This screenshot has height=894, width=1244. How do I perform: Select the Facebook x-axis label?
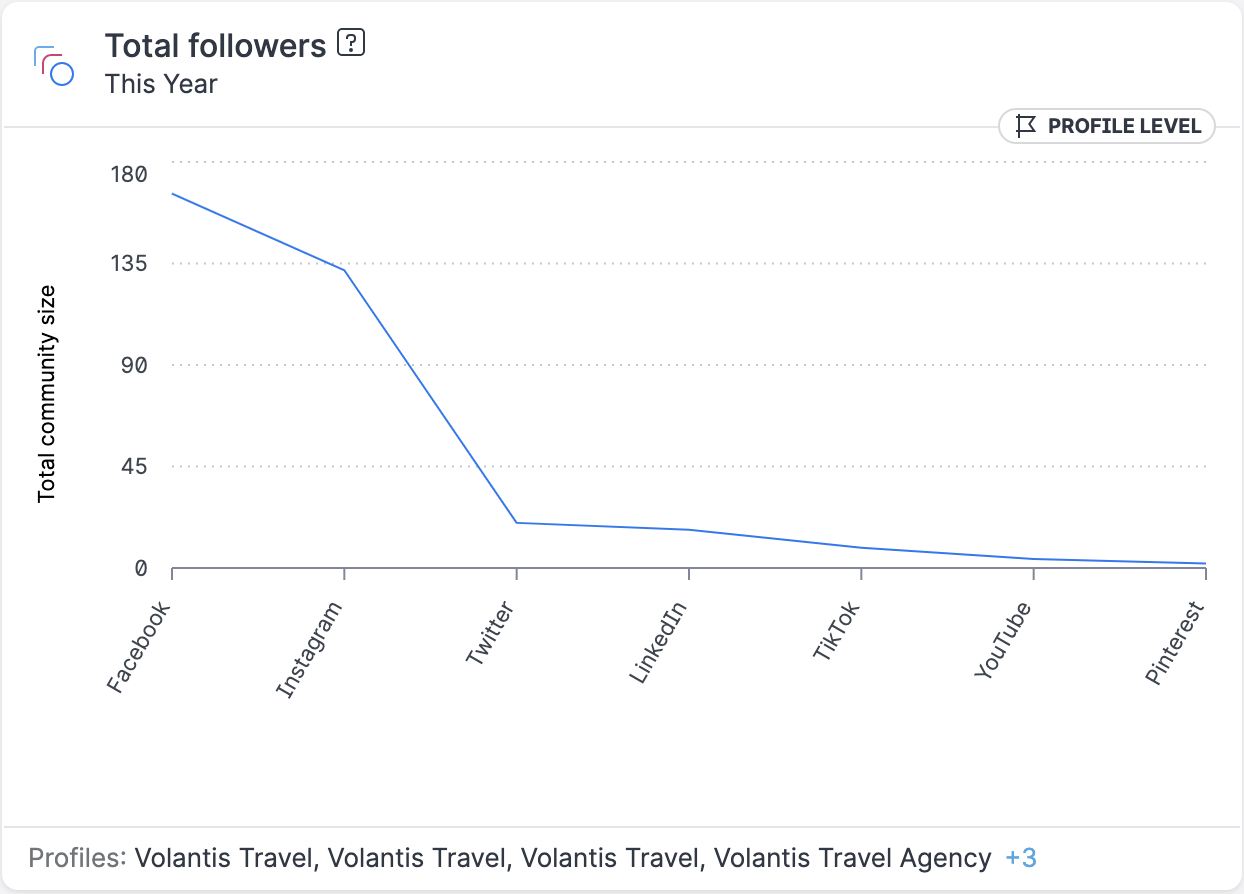click(x=138, y=647)
